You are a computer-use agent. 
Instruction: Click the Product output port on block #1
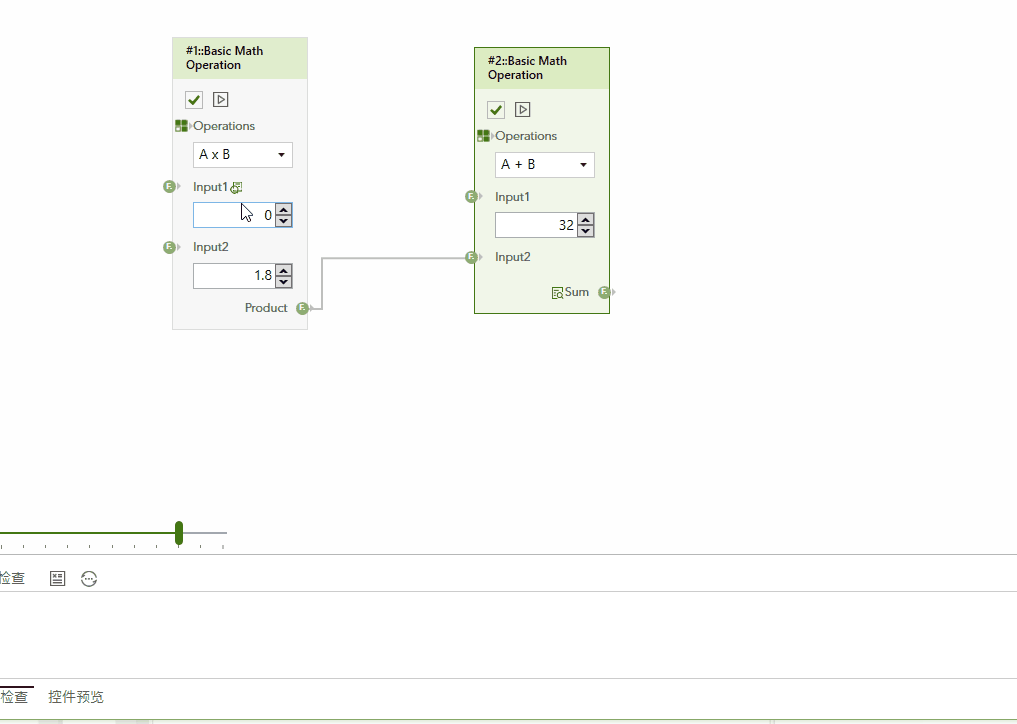(x=303, y=308)
